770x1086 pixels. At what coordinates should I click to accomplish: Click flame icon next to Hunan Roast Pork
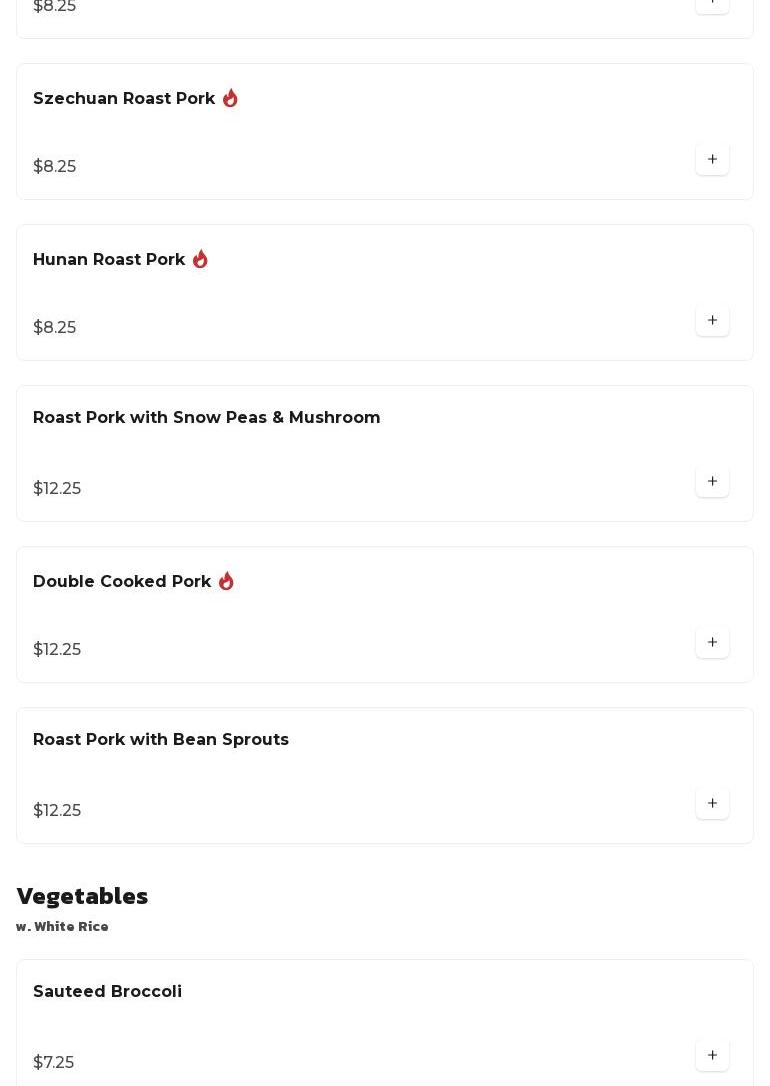pyautogui.click(x=200, y=259)
